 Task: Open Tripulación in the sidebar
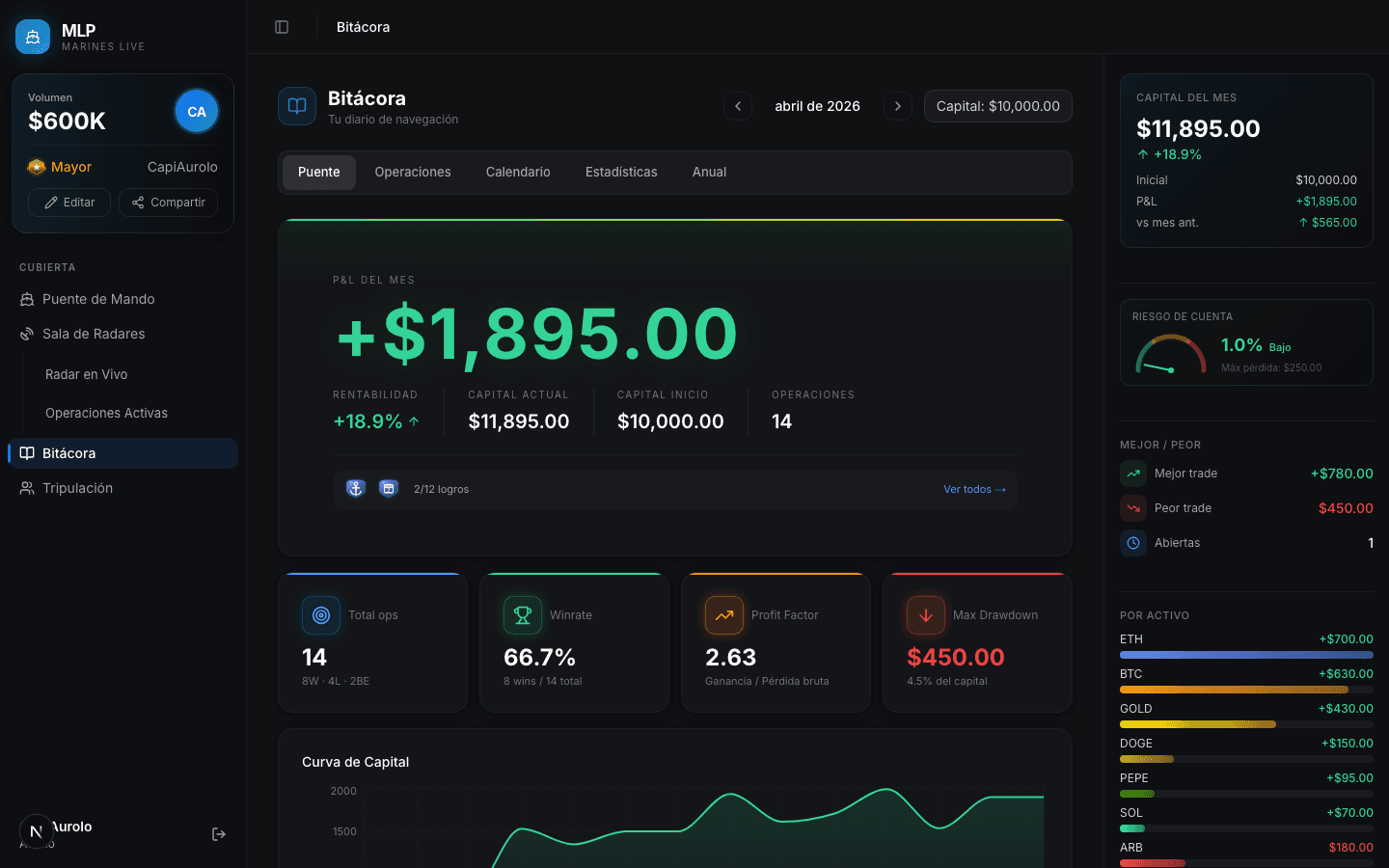pyautogui.click(x=123, y=488)
